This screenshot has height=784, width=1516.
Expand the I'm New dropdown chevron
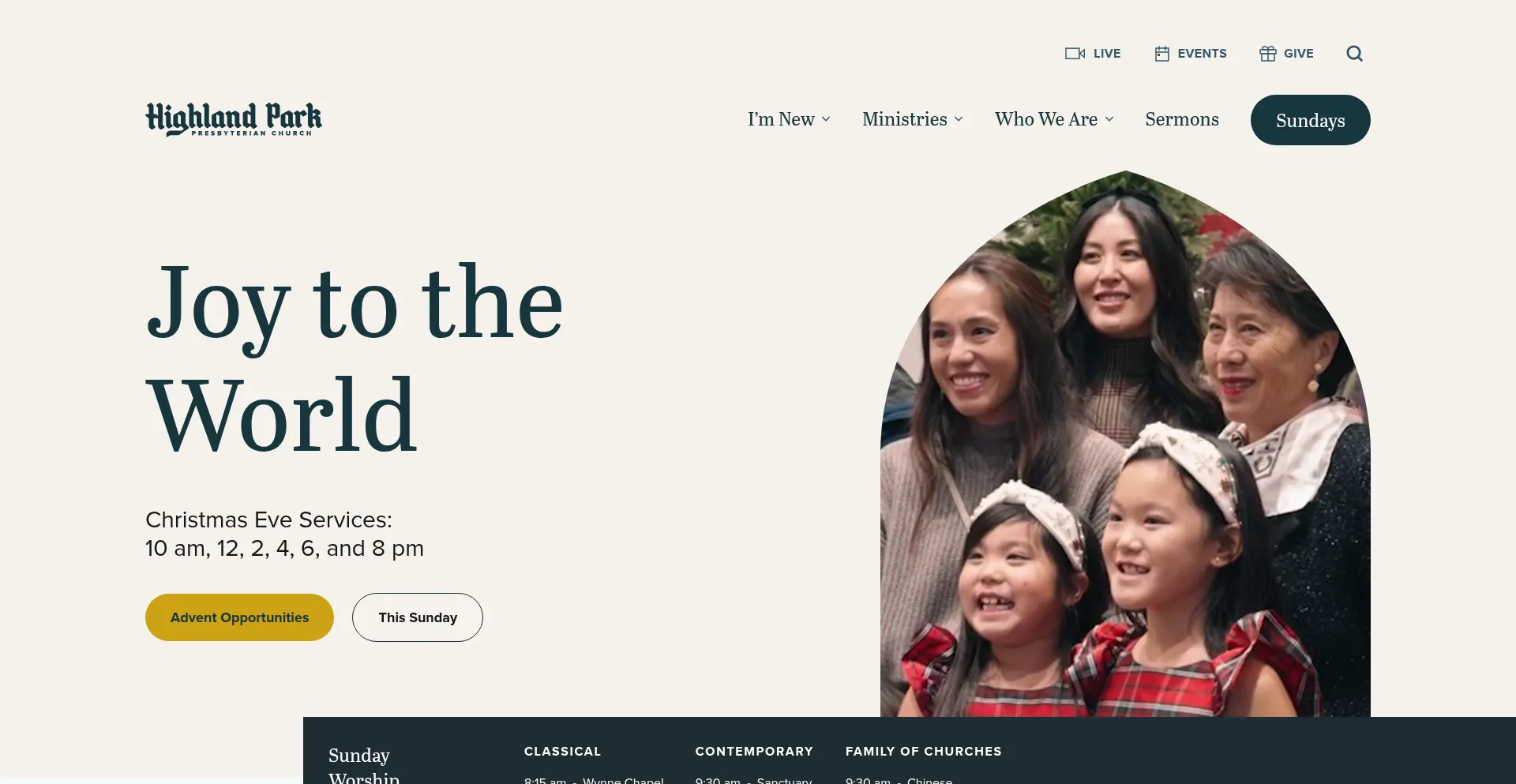click(x=826, y=119)
